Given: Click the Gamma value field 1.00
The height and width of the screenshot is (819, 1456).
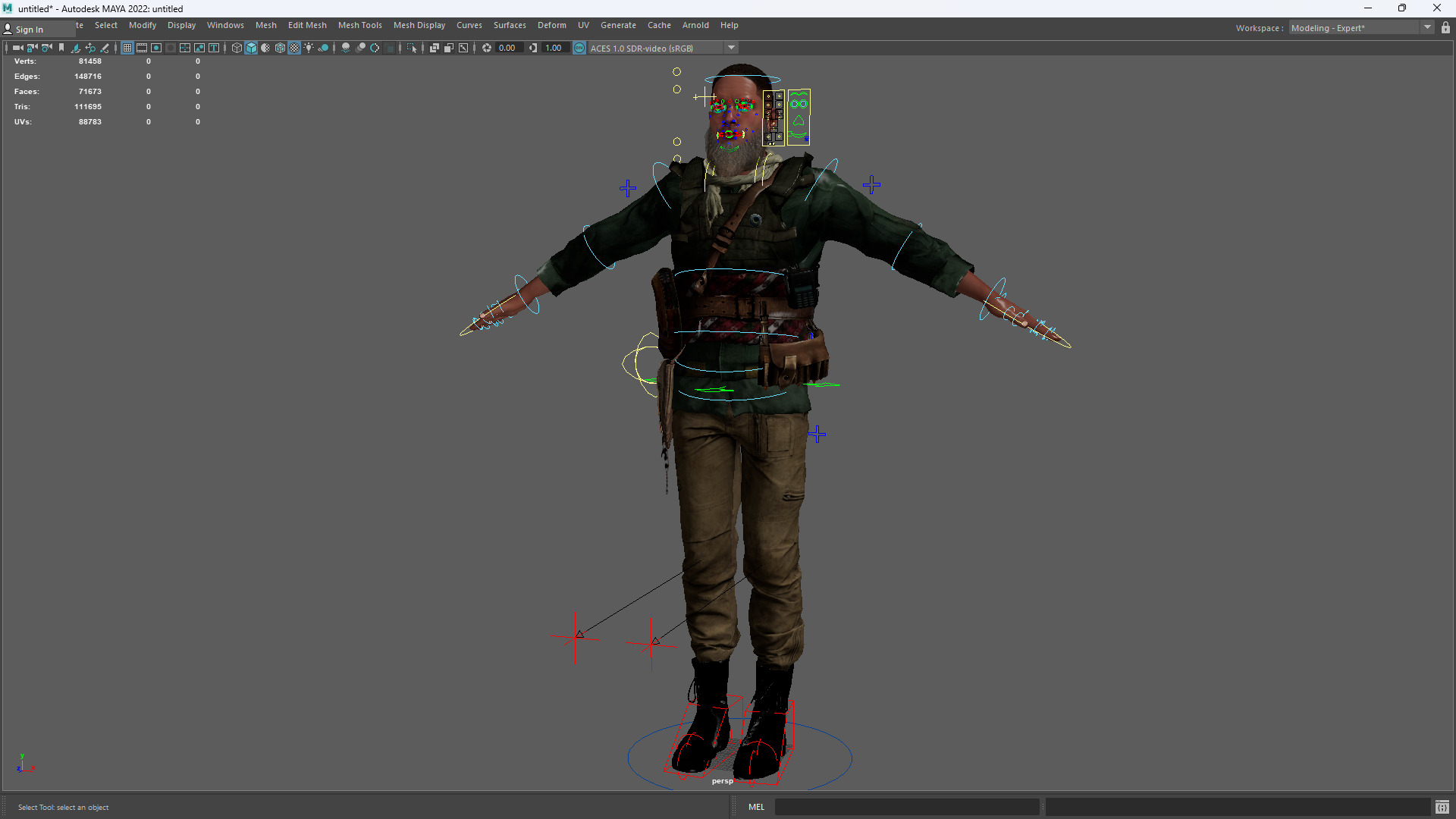Looking at the screenshot, I should pos(555,48).
